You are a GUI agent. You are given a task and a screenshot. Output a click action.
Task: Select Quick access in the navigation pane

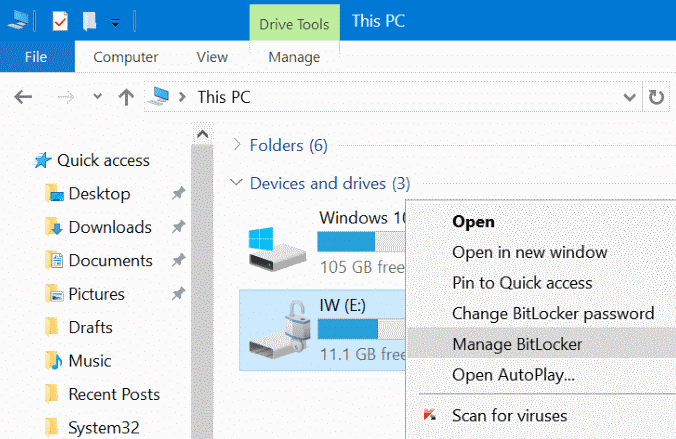(103, 160)
